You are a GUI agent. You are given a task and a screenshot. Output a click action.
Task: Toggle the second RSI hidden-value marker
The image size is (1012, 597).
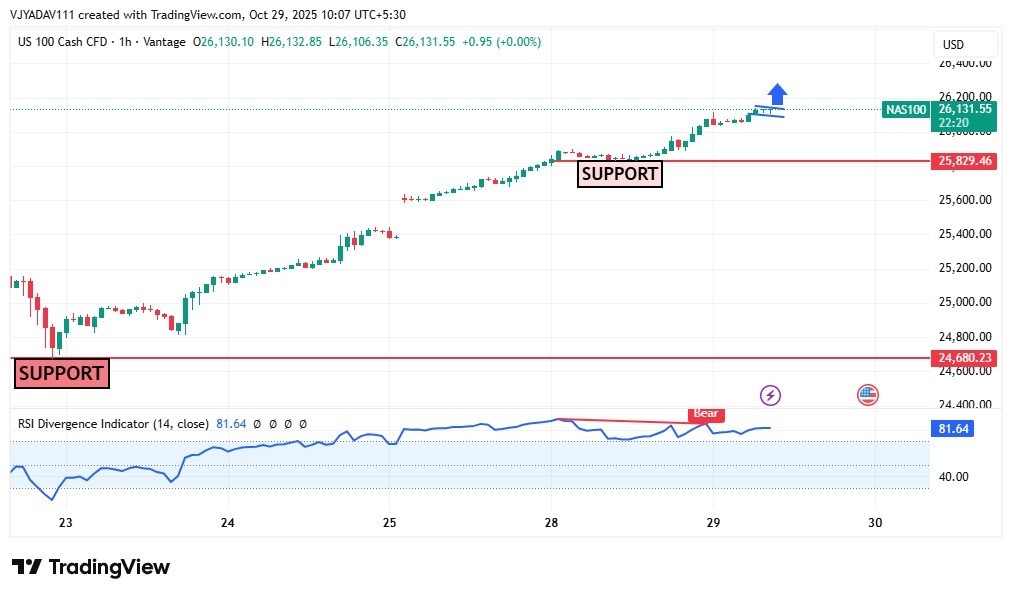pos(273,423)
